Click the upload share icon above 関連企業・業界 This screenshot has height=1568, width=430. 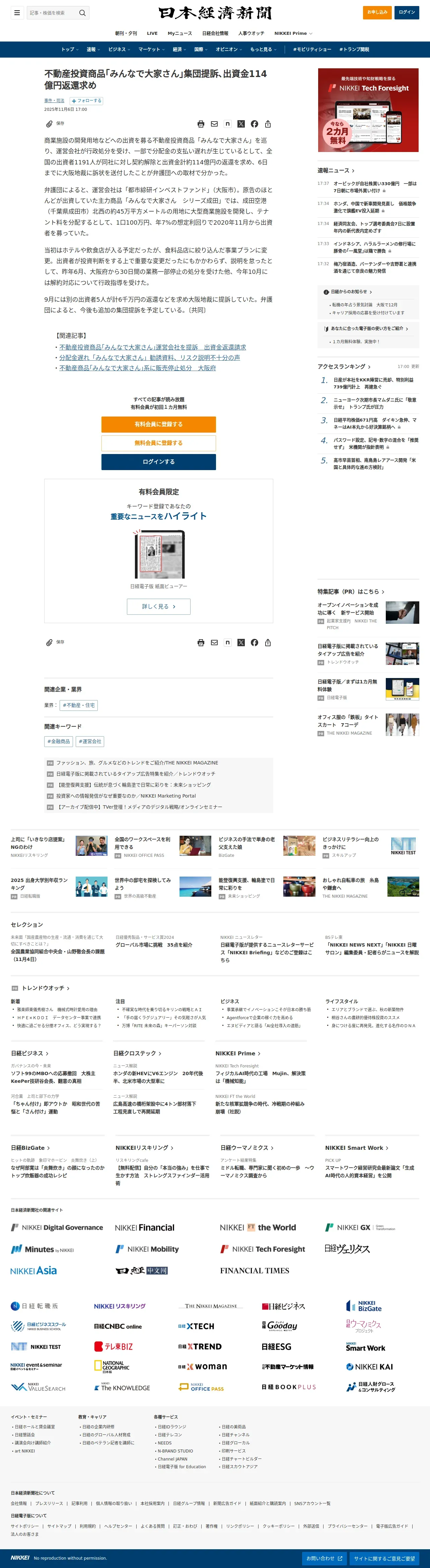268,642
